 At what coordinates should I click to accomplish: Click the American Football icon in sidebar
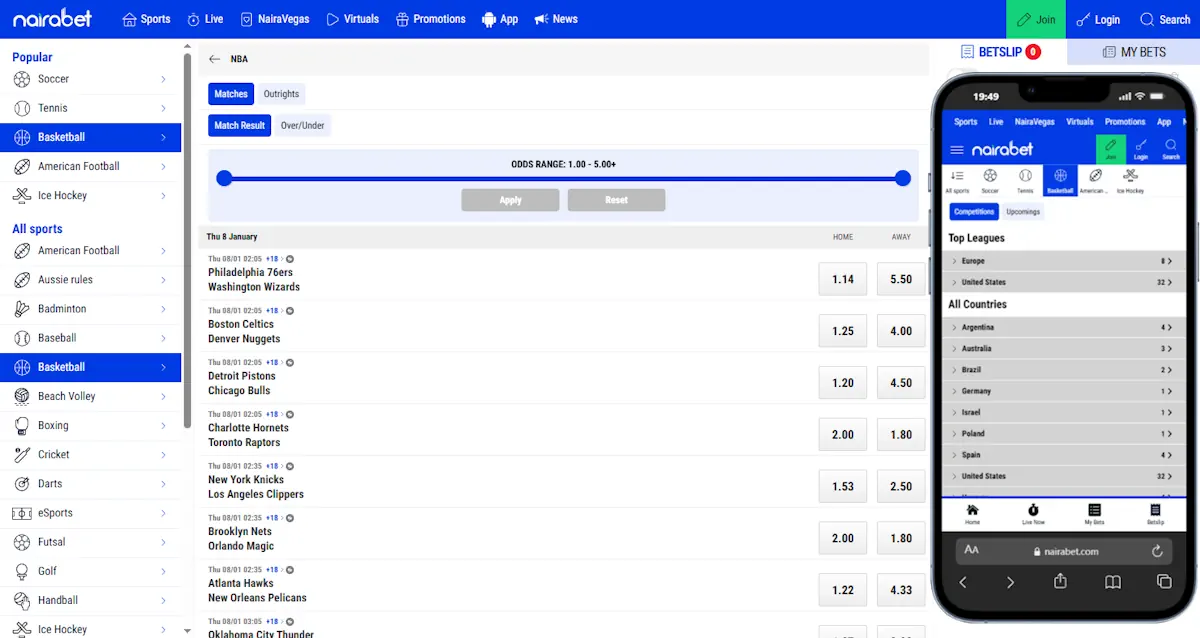[x=22, y=166]
